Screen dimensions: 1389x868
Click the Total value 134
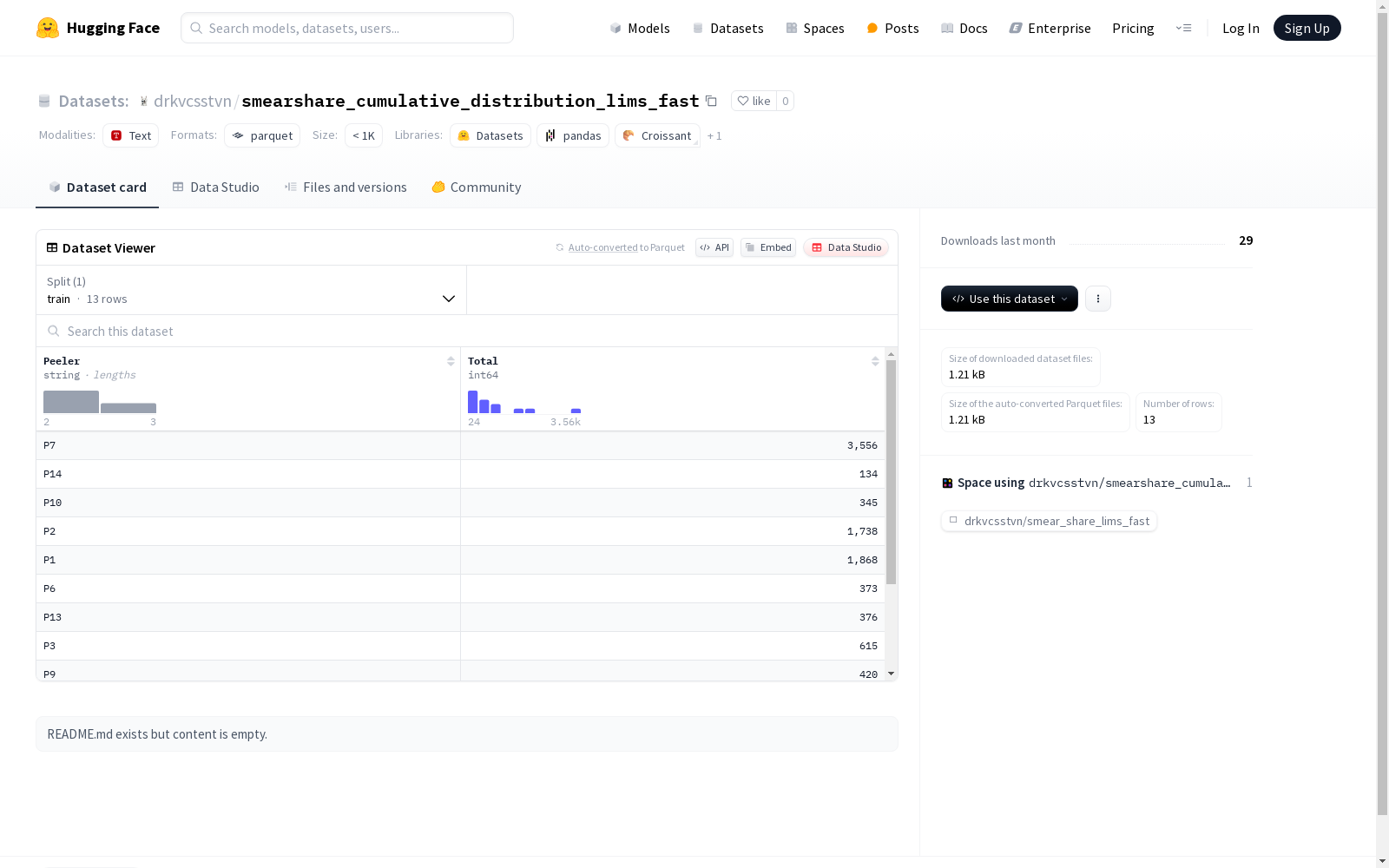(868, 474)
